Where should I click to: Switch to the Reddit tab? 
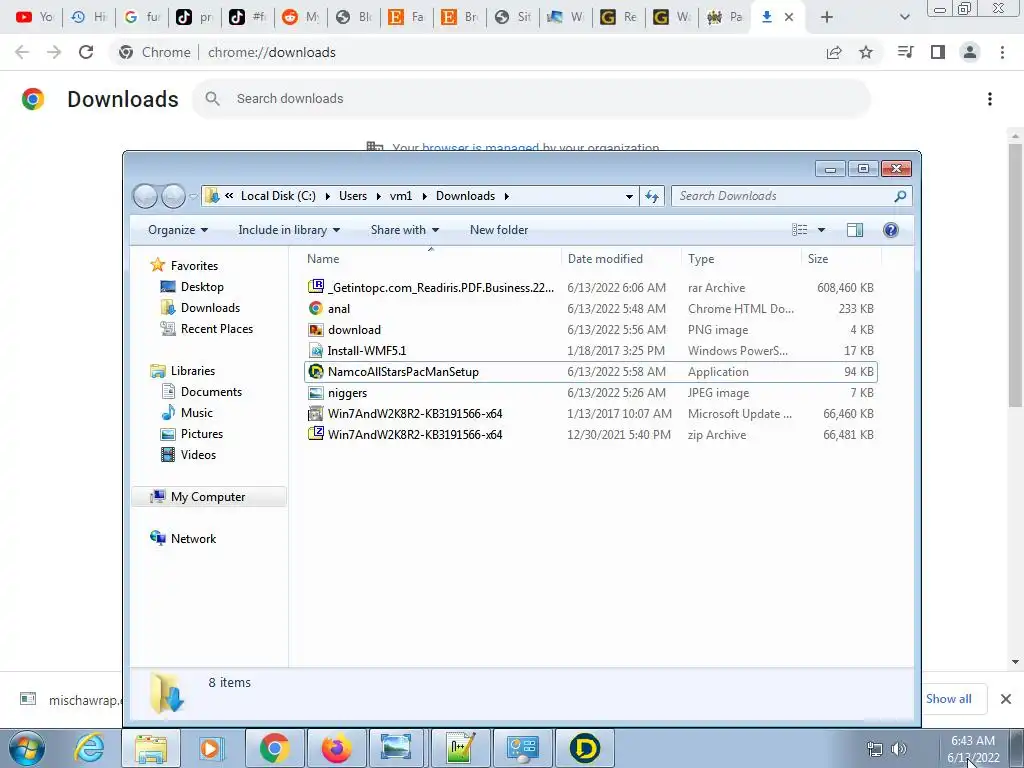[x=300, y=17]
